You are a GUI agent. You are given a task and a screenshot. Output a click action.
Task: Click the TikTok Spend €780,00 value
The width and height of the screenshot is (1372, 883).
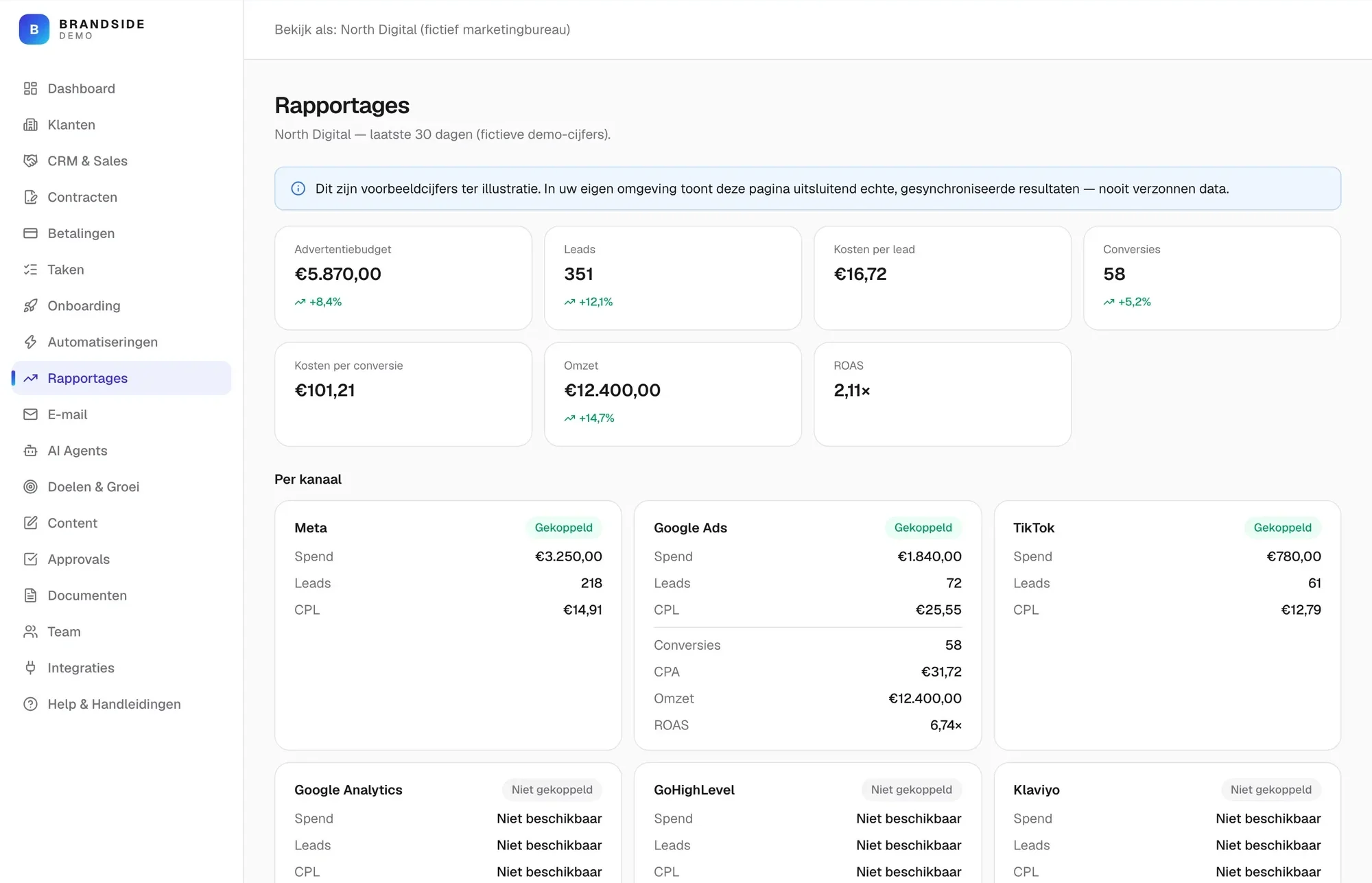click(x=1293, y=556)
